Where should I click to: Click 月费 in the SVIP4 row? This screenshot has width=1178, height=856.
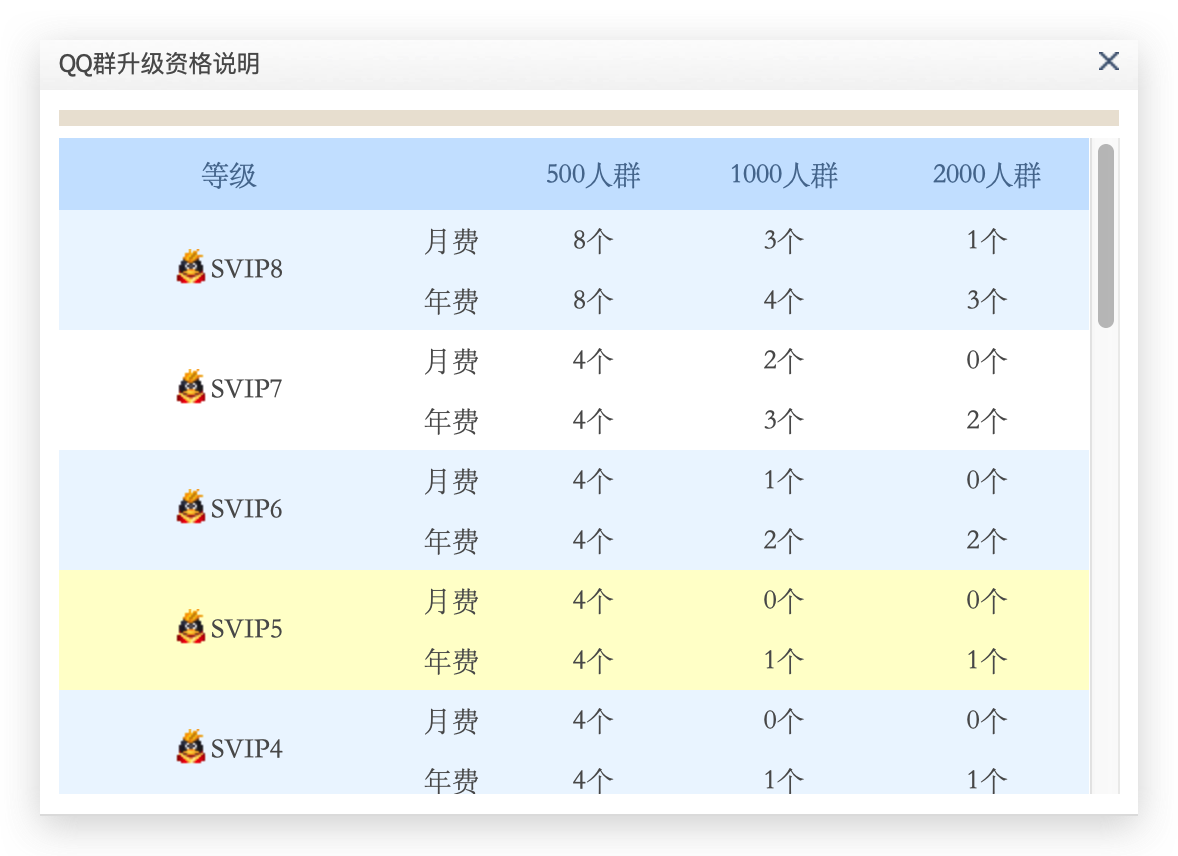[452, 721]
